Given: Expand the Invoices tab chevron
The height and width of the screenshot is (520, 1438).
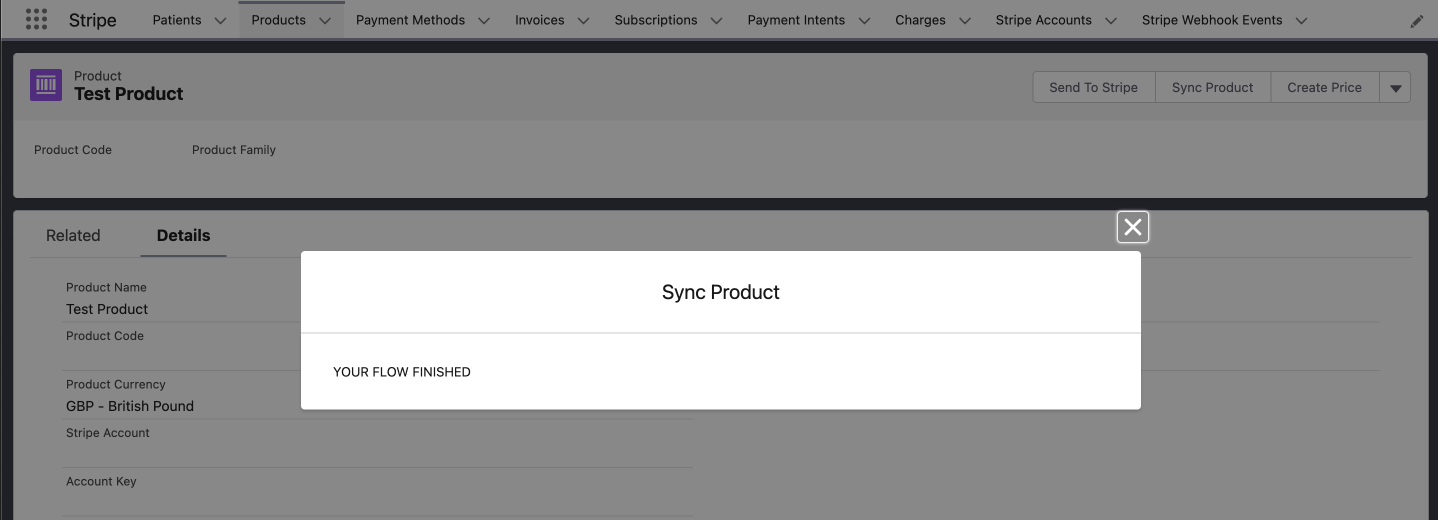Looking at the screenshot, I should click(x=584, y=21).
